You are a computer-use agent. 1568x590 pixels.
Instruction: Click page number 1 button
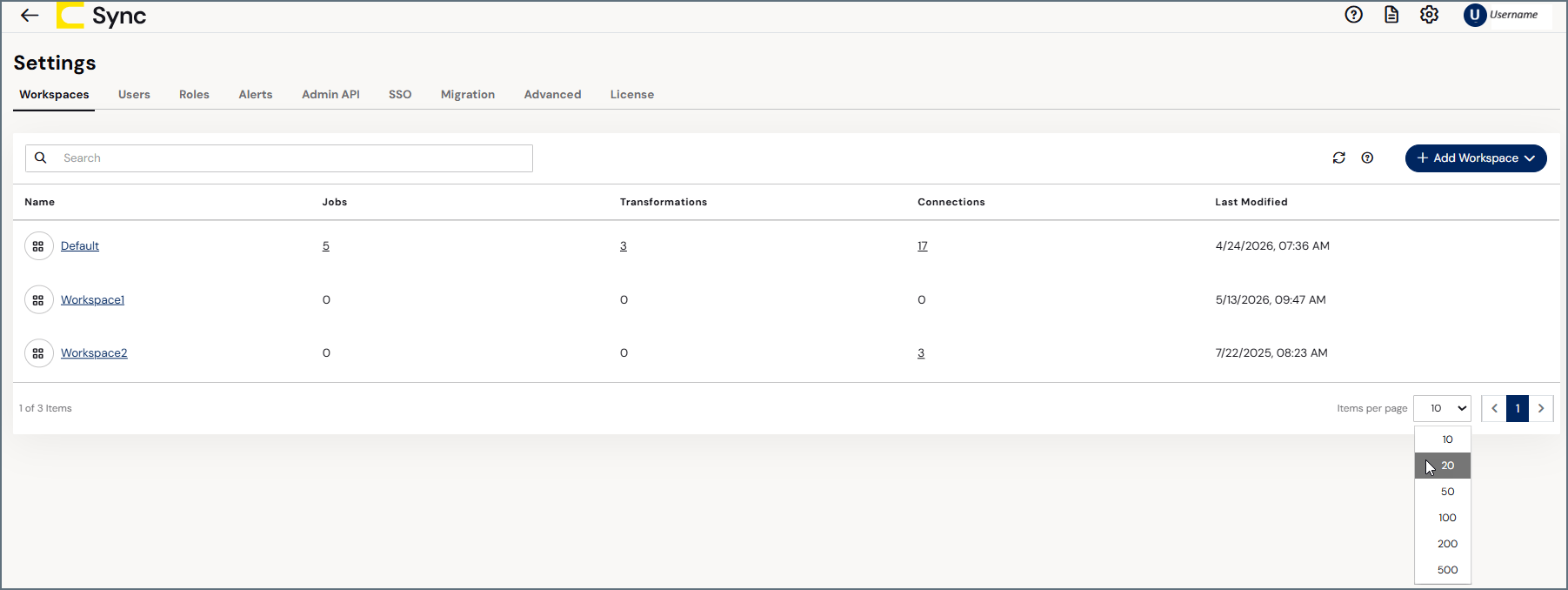[1518, 408]
